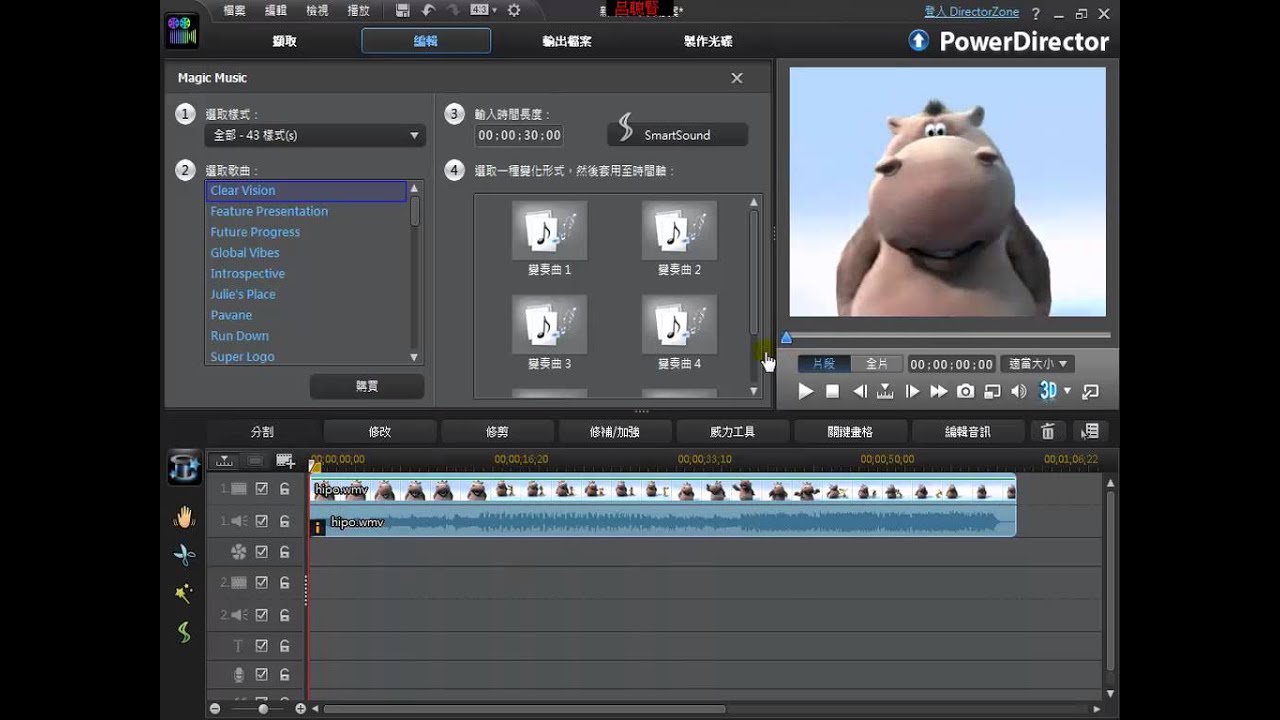The height and width of the screenshot is (720, 1280).
Task: Disable audio track 1 checkbox
Action: [262, 521]
